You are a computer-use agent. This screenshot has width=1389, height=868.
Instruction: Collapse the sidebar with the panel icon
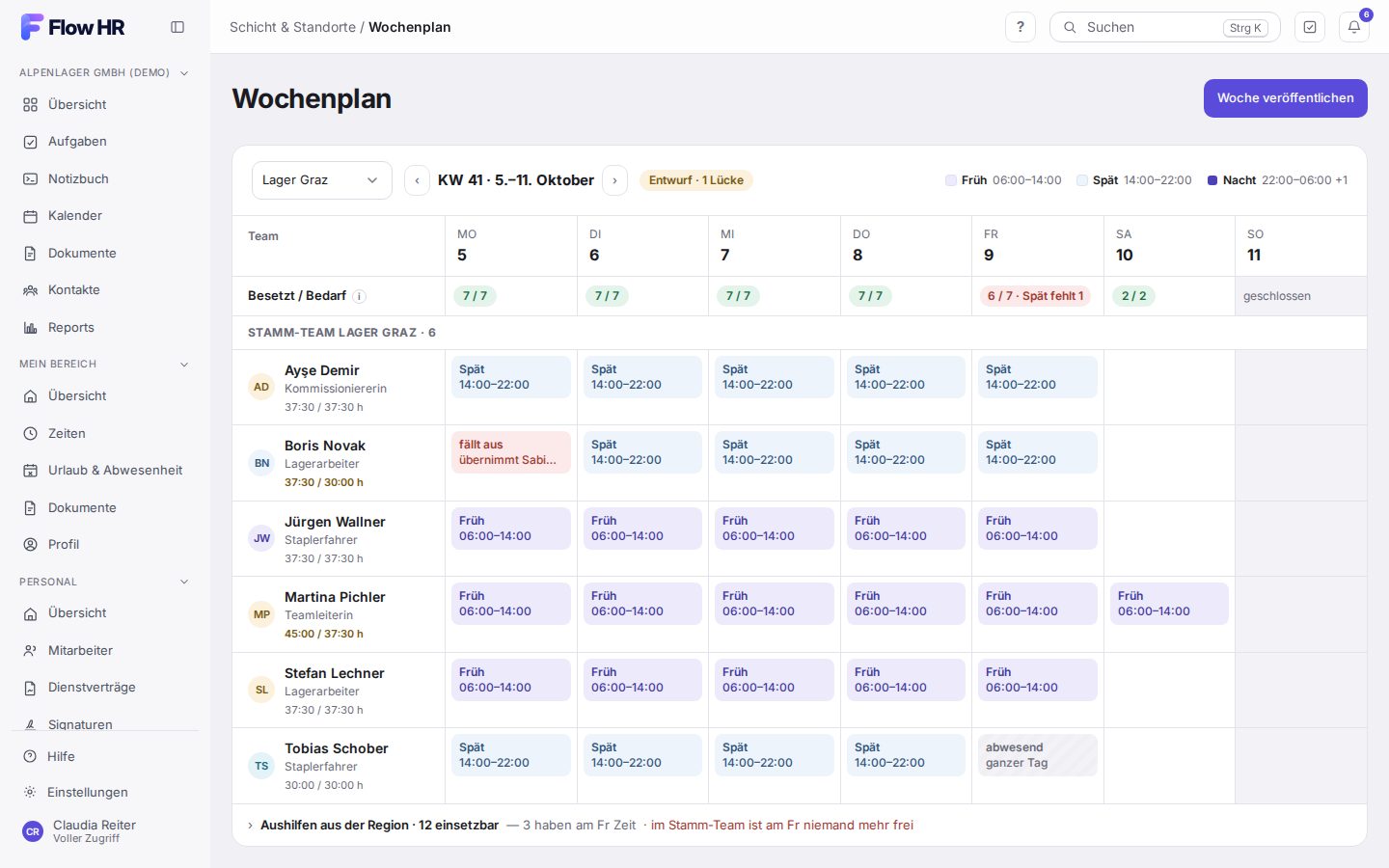click(177, 27)
